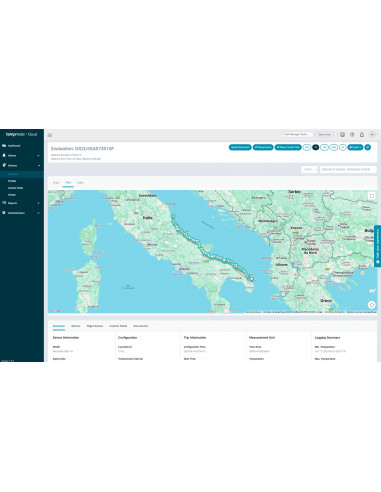Click the Trip Information heading
Viewport: 381px width, 492px height.
pos(195,338)
